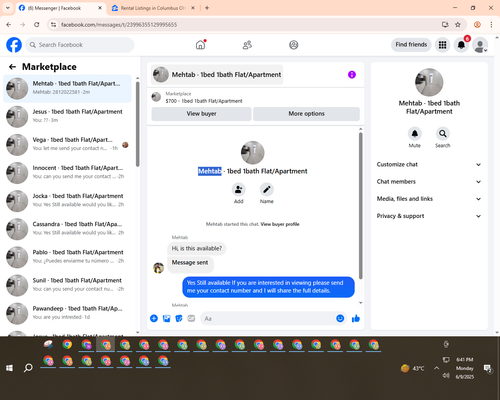Open the account profile avatar menu
The height and width of the screenshot is (400, 500).
click(x=480, y=45)
